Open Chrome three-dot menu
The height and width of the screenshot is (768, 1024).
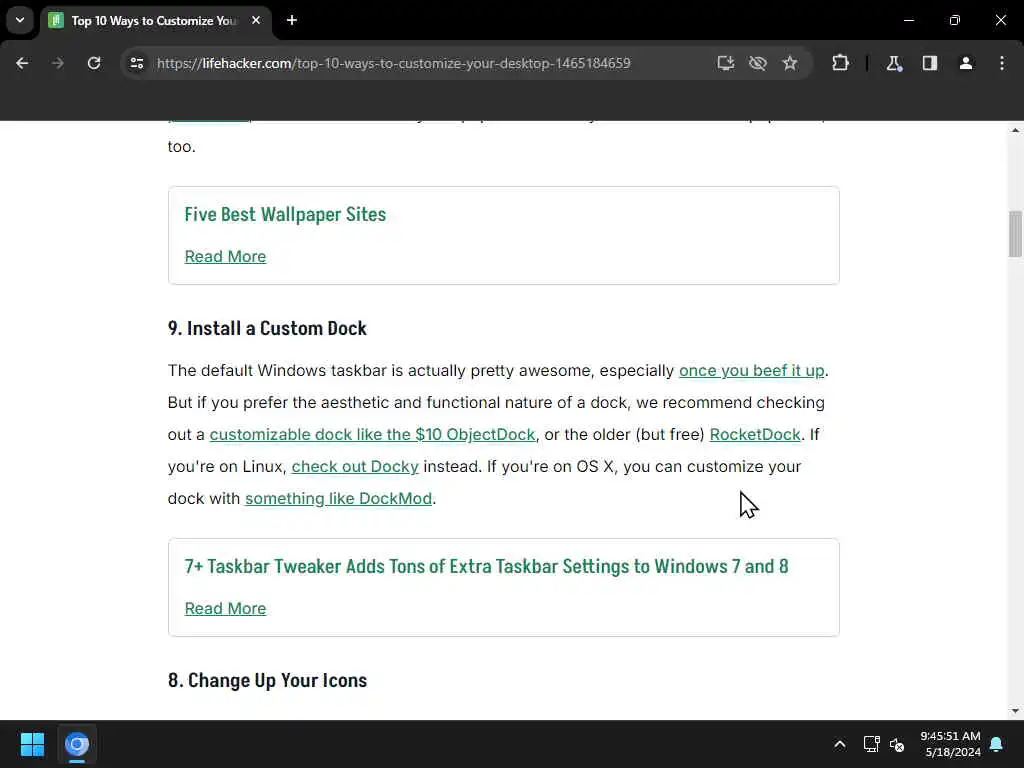click(x=1002, y=63)
